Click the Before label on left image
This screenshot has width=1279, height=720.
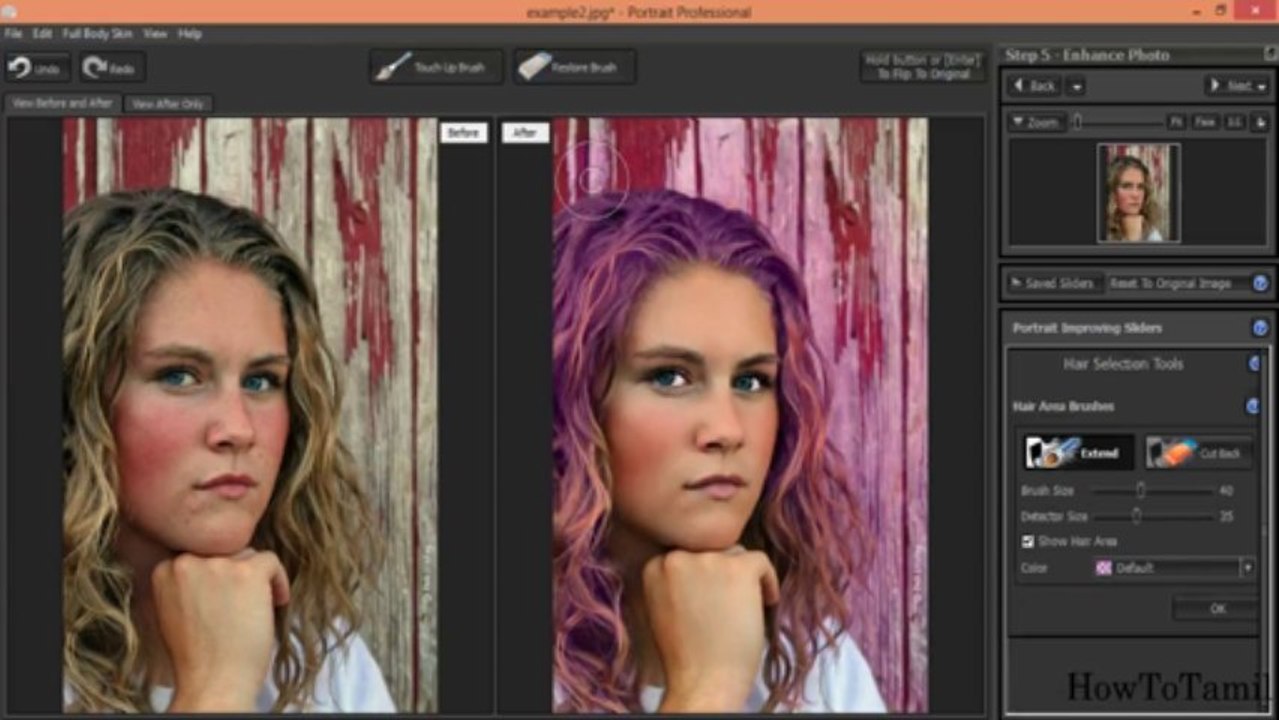point(463,133)
